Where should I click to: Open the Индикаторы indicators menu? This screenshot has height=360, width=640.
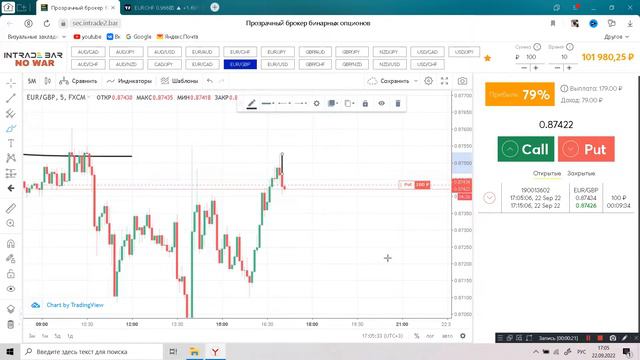[x=129, y=81]
